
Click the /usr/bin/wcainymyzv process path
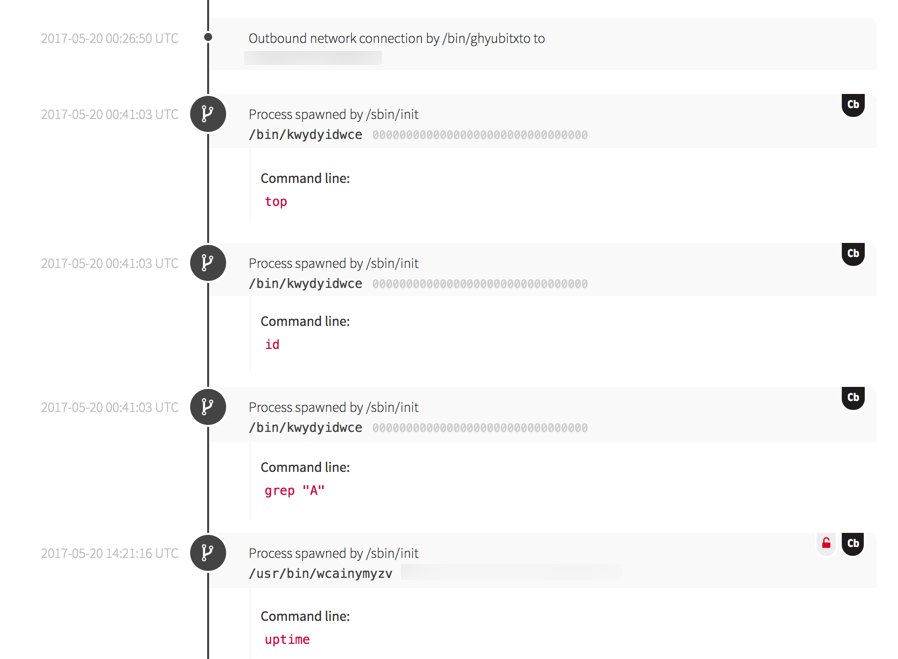coord(320,574)
